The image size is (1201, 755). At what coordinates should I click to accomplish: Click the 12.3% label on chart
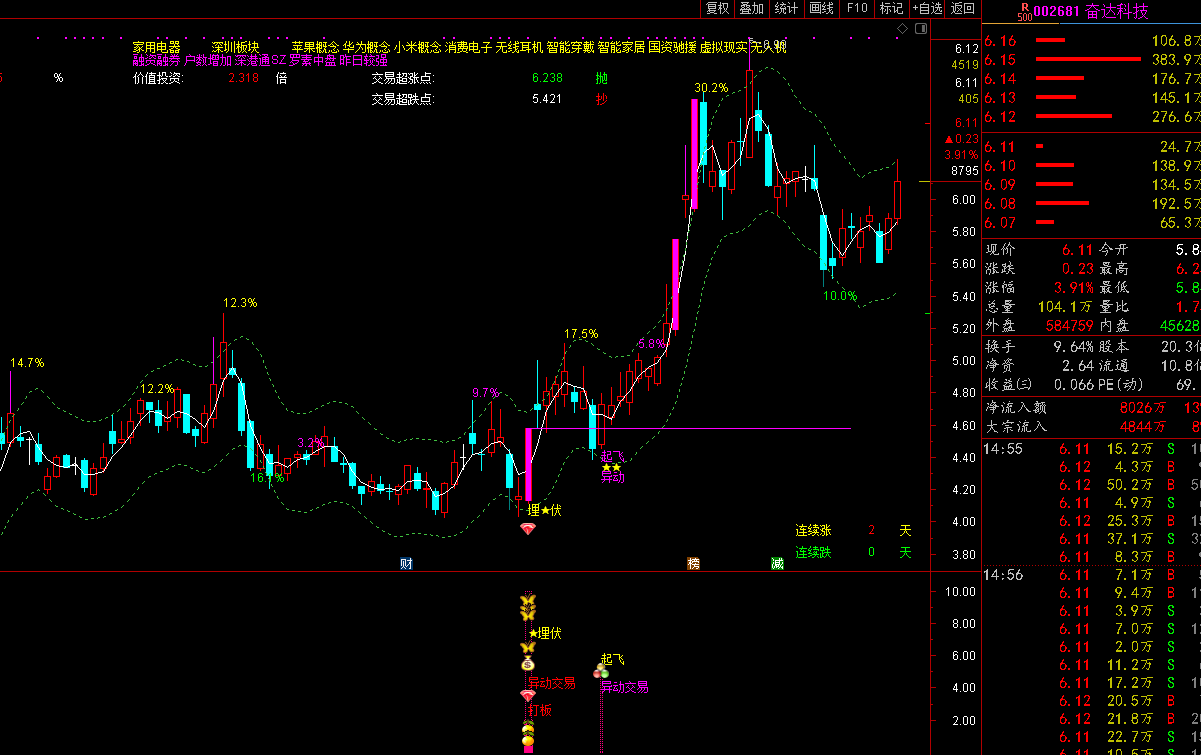pos(240,302)
